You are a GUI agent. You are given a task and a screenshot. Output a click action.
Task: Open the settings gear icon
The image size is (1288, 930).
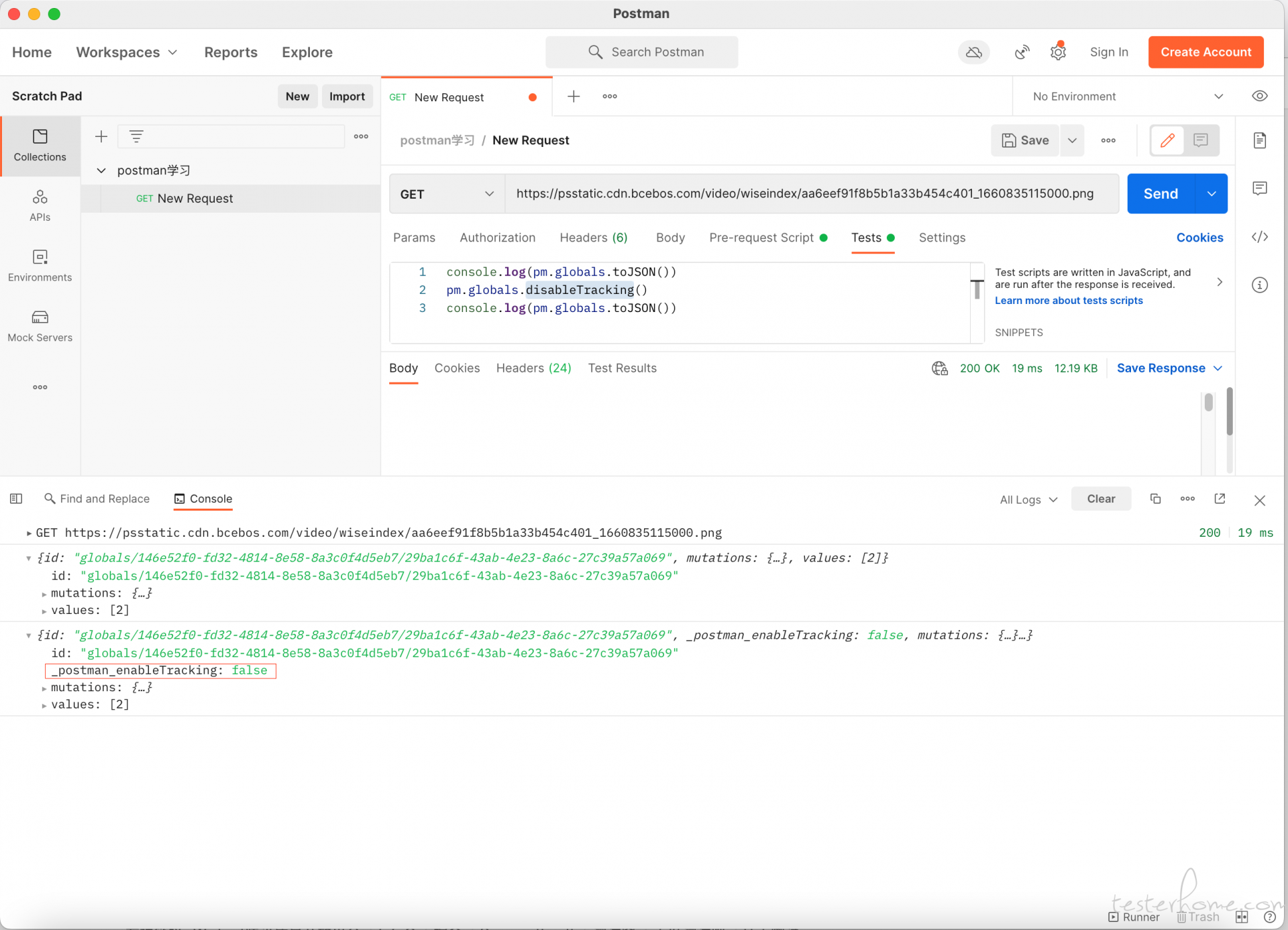click(x=1058, y=52)
